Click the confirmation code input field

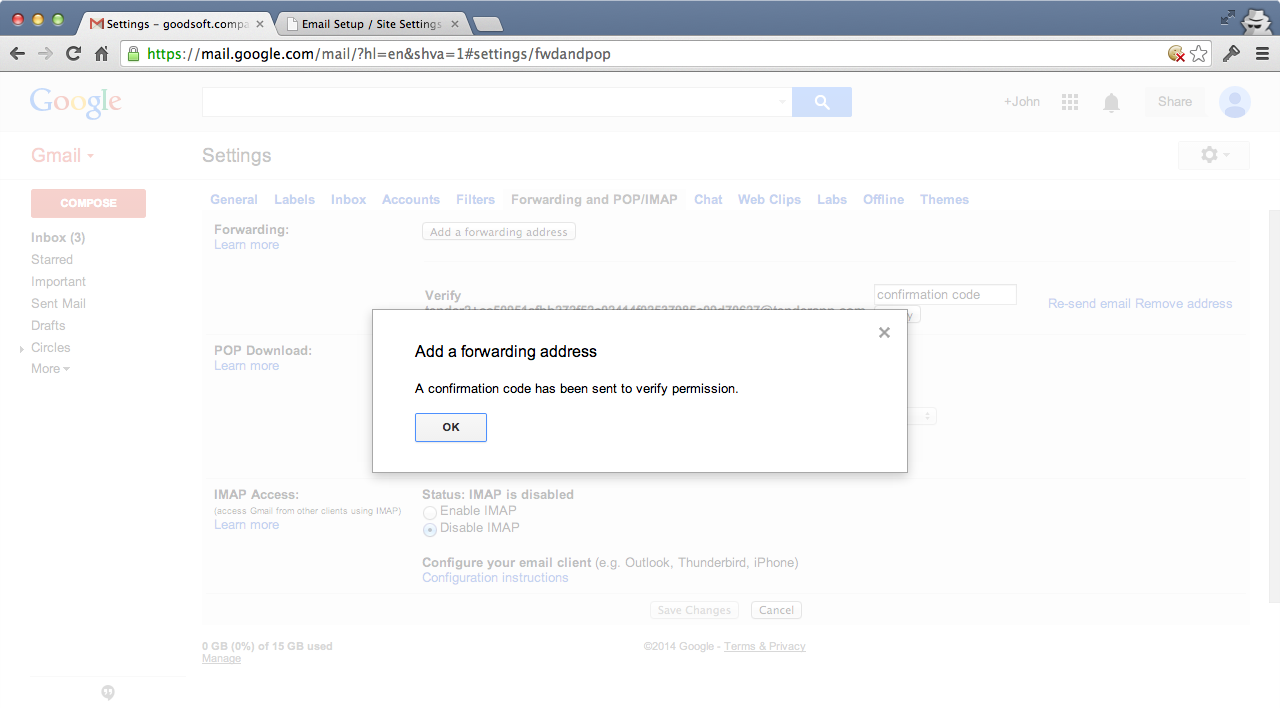click(x=945, y=295)
